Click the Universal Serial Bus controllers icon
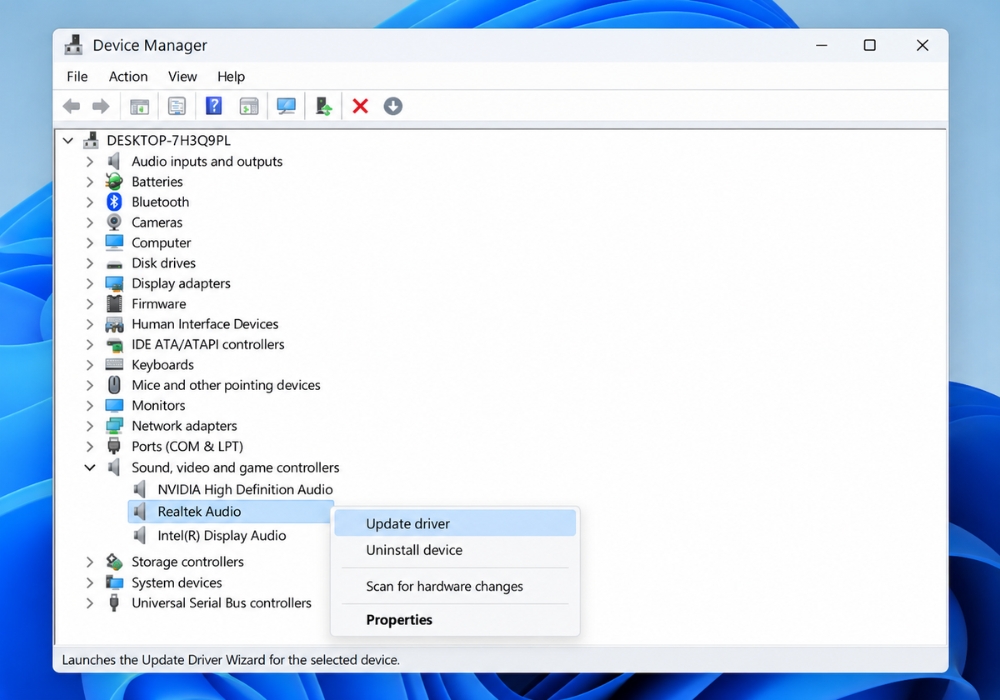 [x=114, y=603]
